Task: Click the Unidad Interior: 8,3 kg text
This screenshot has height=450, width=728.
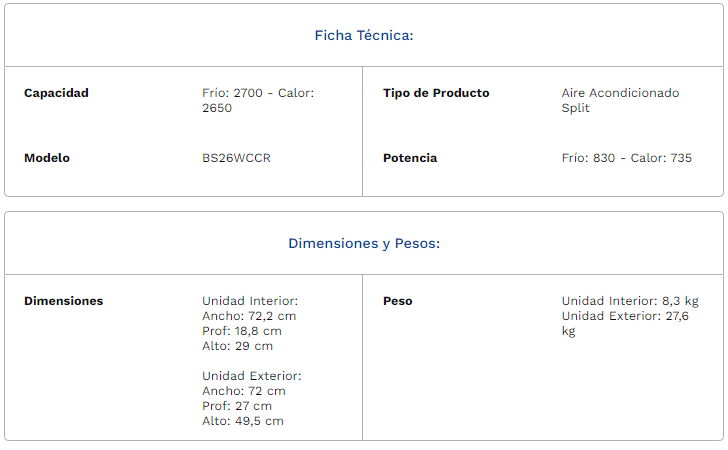Action: (630, 301)
